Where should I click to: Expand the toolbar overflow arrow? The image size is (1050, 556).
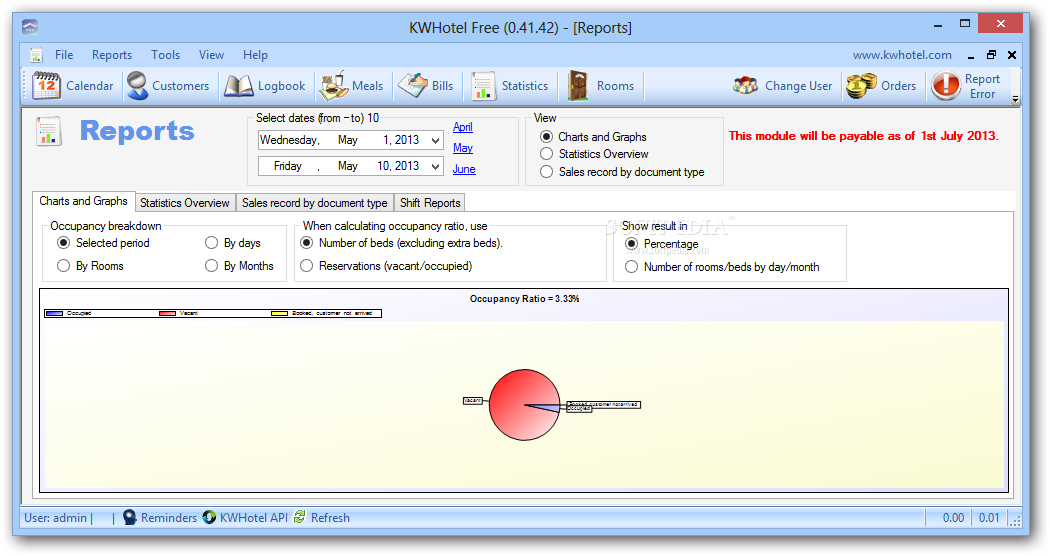pyautogui.click(x=1015, y=98)
